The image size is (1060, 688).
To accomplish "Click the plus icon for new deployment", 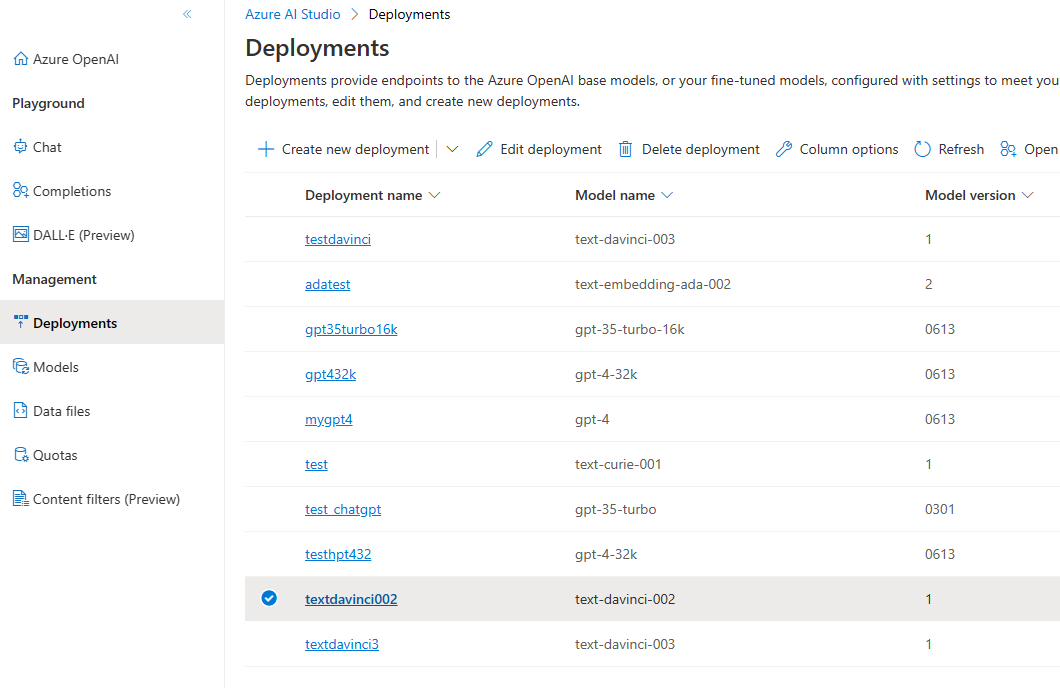I will 266,149.
